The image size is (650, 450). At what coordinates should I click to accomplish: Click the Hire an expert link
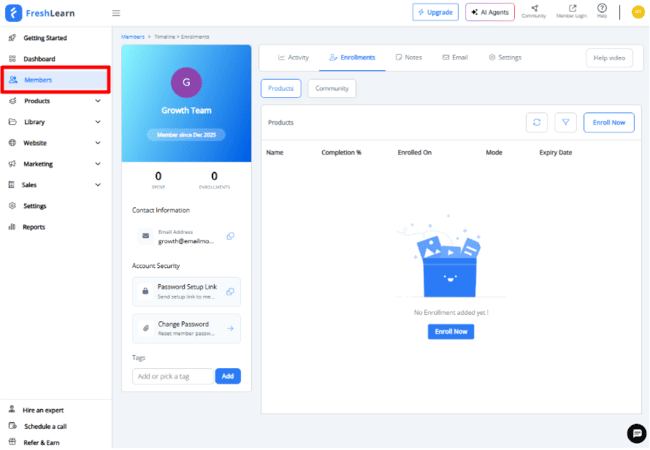point(43,410)
